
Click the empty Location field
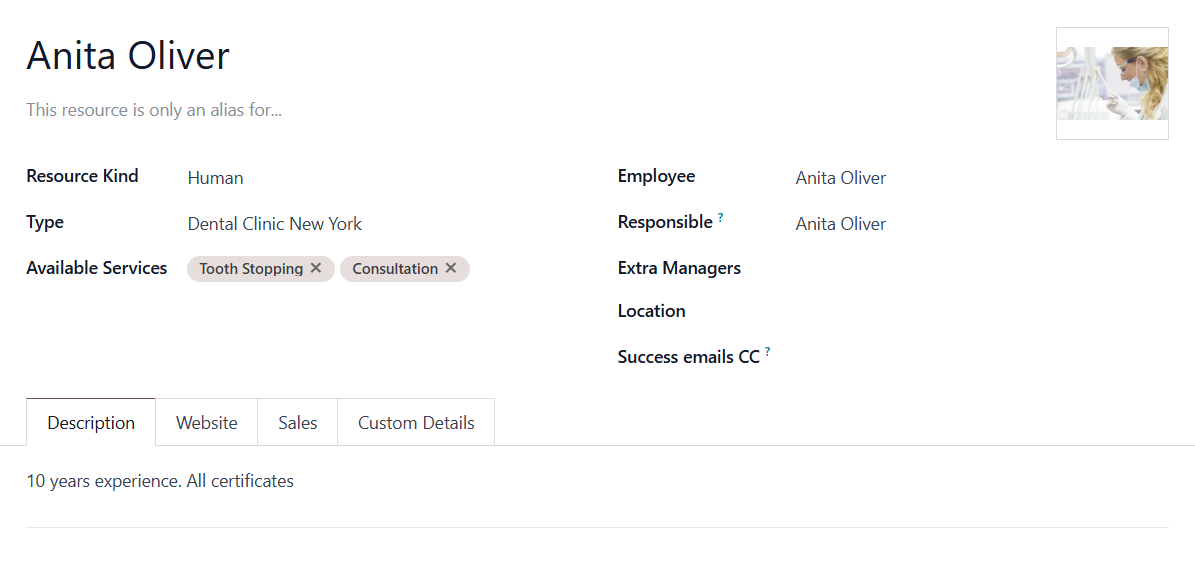(982, 311)
